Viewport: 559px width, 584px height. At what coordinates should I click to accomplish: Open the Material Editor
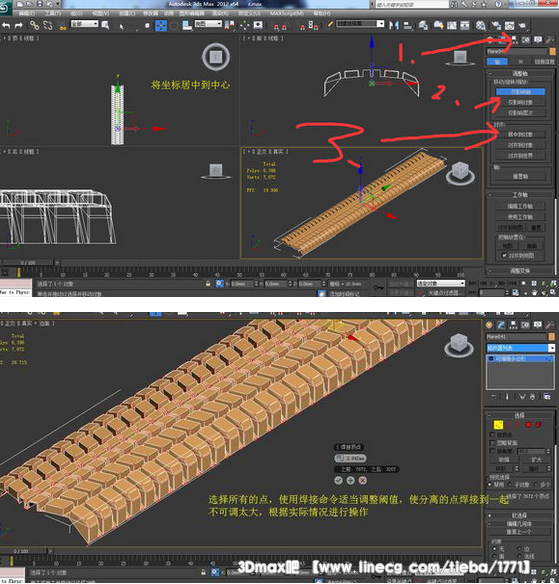481,25
